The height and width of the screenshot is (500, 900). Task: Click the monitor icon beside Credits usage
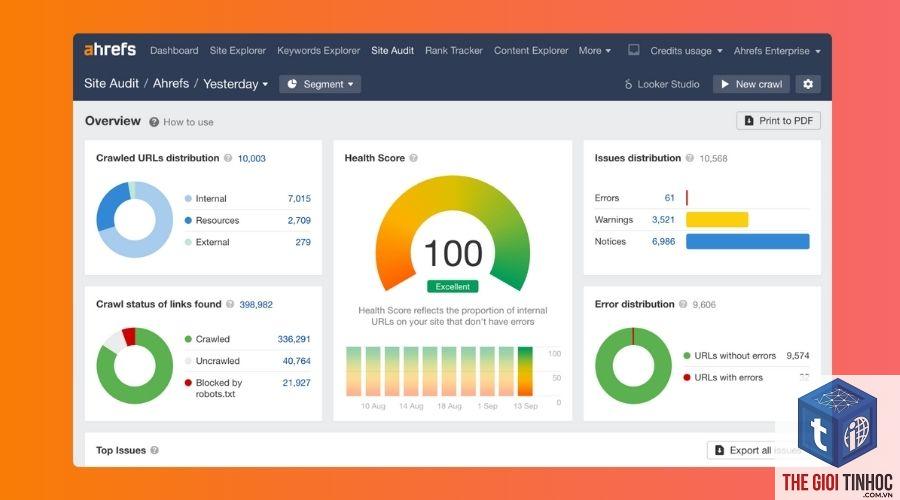[634, 50]
